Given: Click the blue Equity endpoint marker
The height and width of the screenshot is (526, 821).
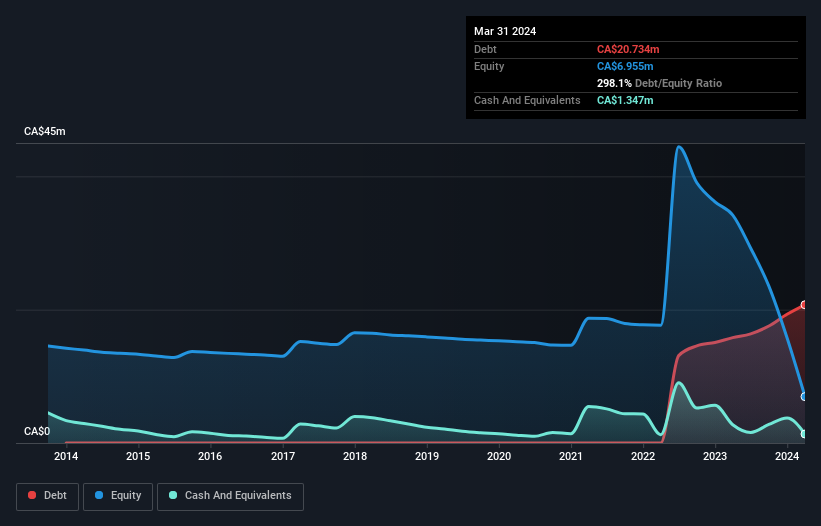Looking at the screenshot, I should pyautogui.click(x=804, y=397).
